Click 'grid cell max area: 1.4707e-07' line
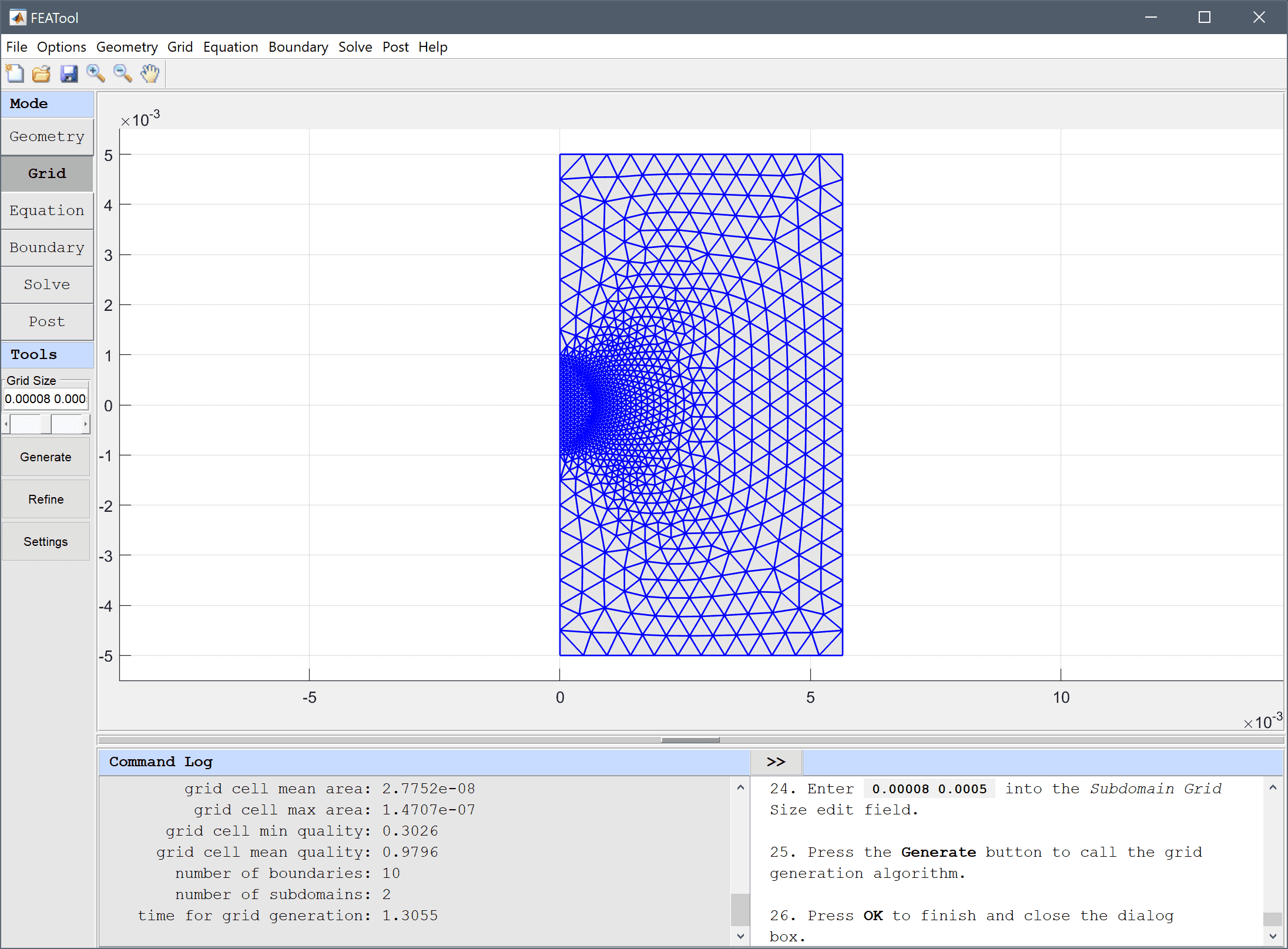 click(x=335, y=810)
